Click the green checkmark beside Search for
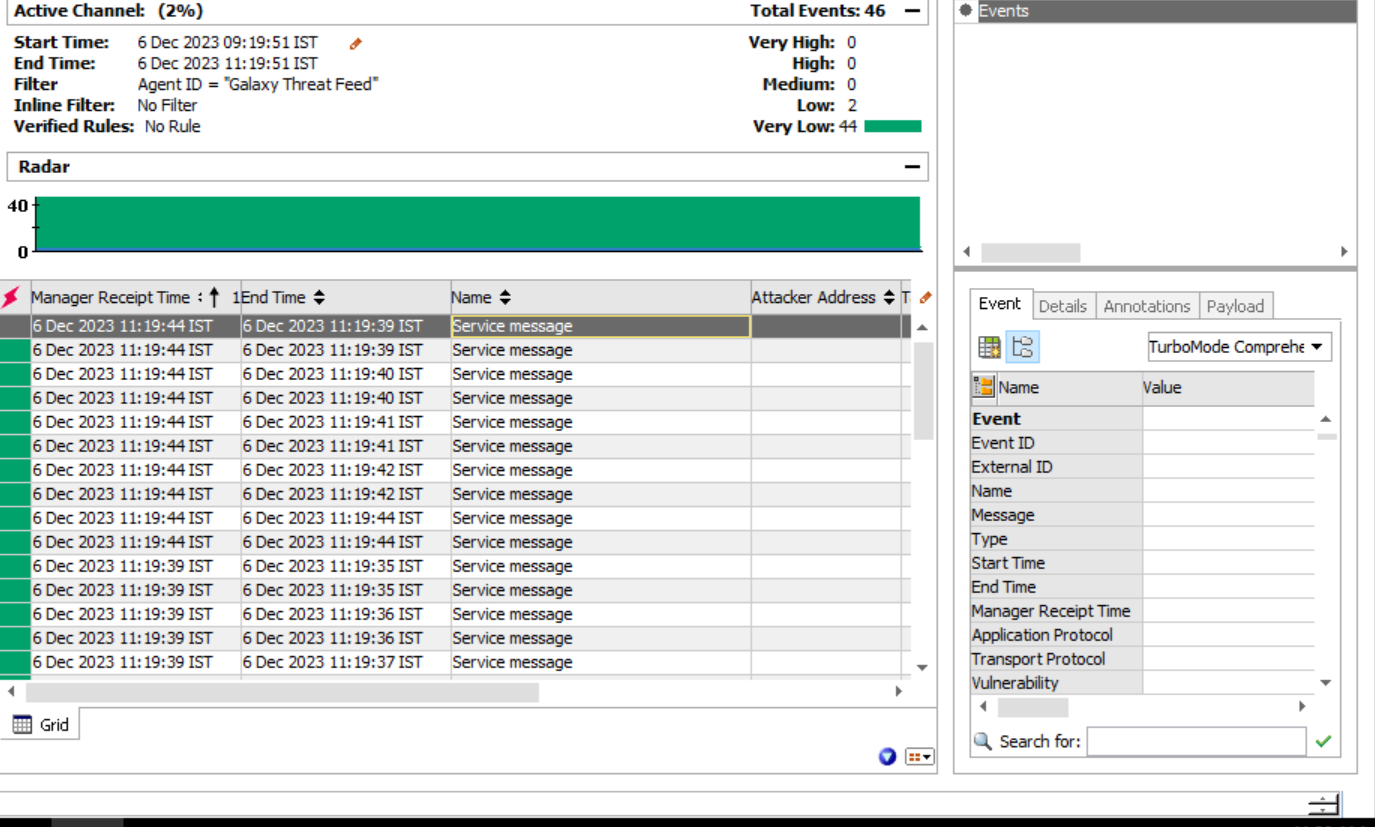Screen dimensions: 1375x827 pos(1323,742)
